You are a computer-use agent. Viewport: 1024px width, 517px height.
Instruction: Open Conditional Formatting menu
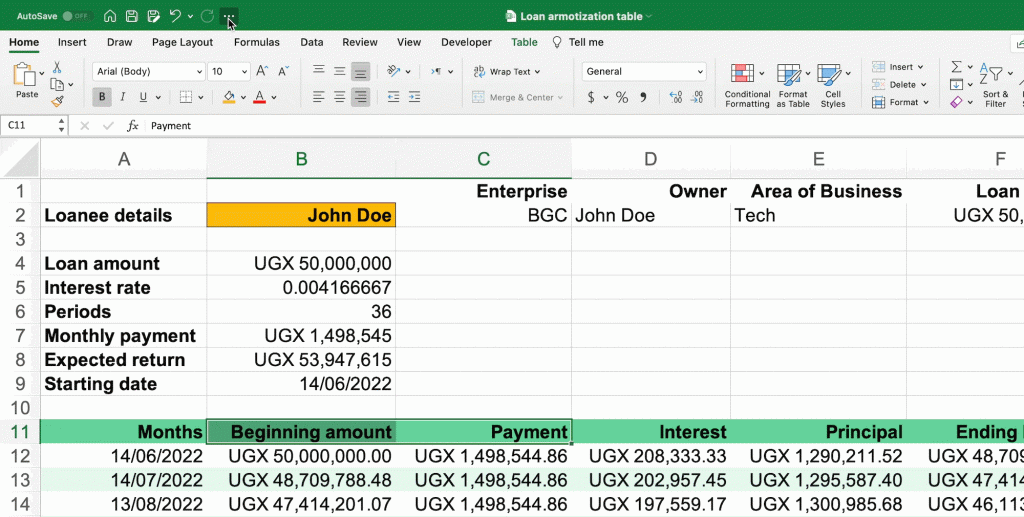pos(746,85)
